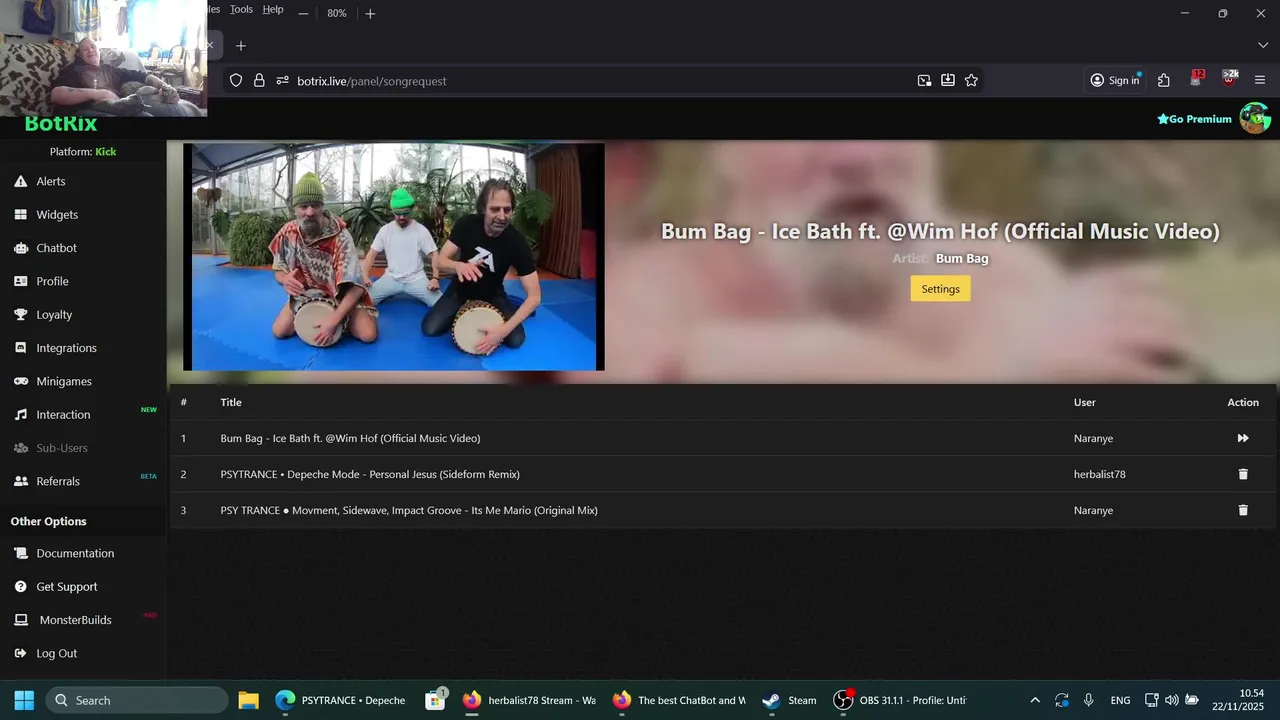Click the 'Bum Bag - Ice Bath' row title
Viewport: 1280px width, 720px height.
350,438
